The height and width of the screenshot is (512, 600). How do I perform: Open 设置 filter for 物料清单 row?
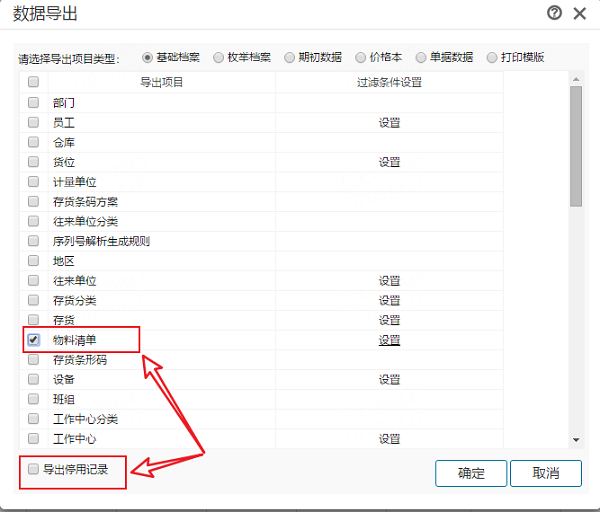389,340
